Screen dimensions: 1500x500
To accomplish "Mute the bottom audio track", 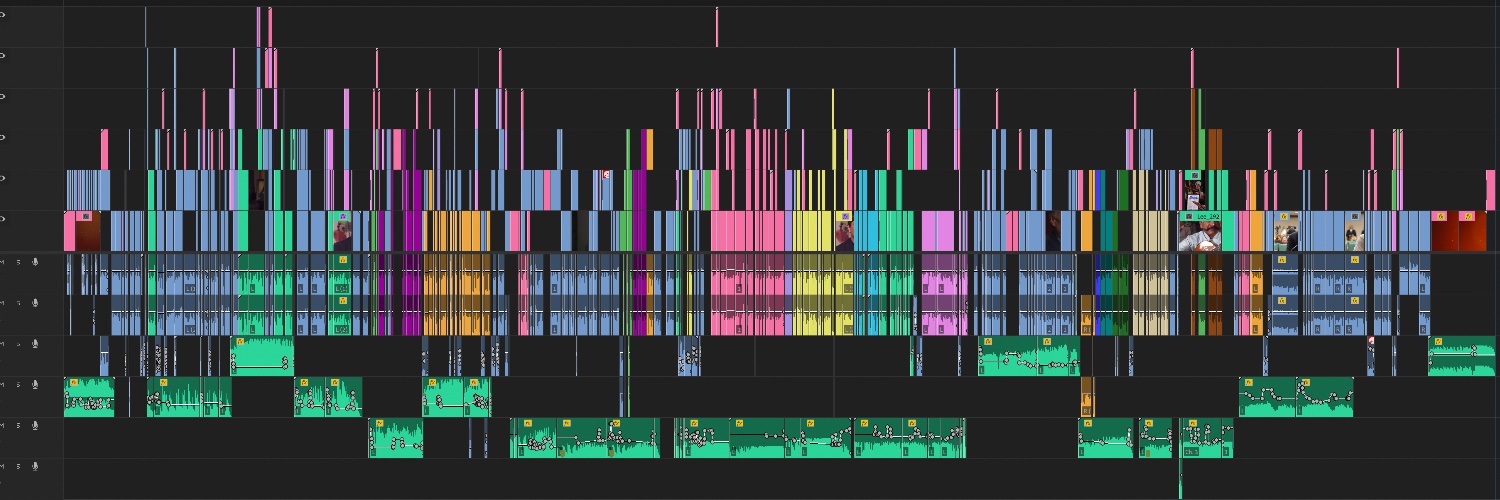I will [3, 467].
